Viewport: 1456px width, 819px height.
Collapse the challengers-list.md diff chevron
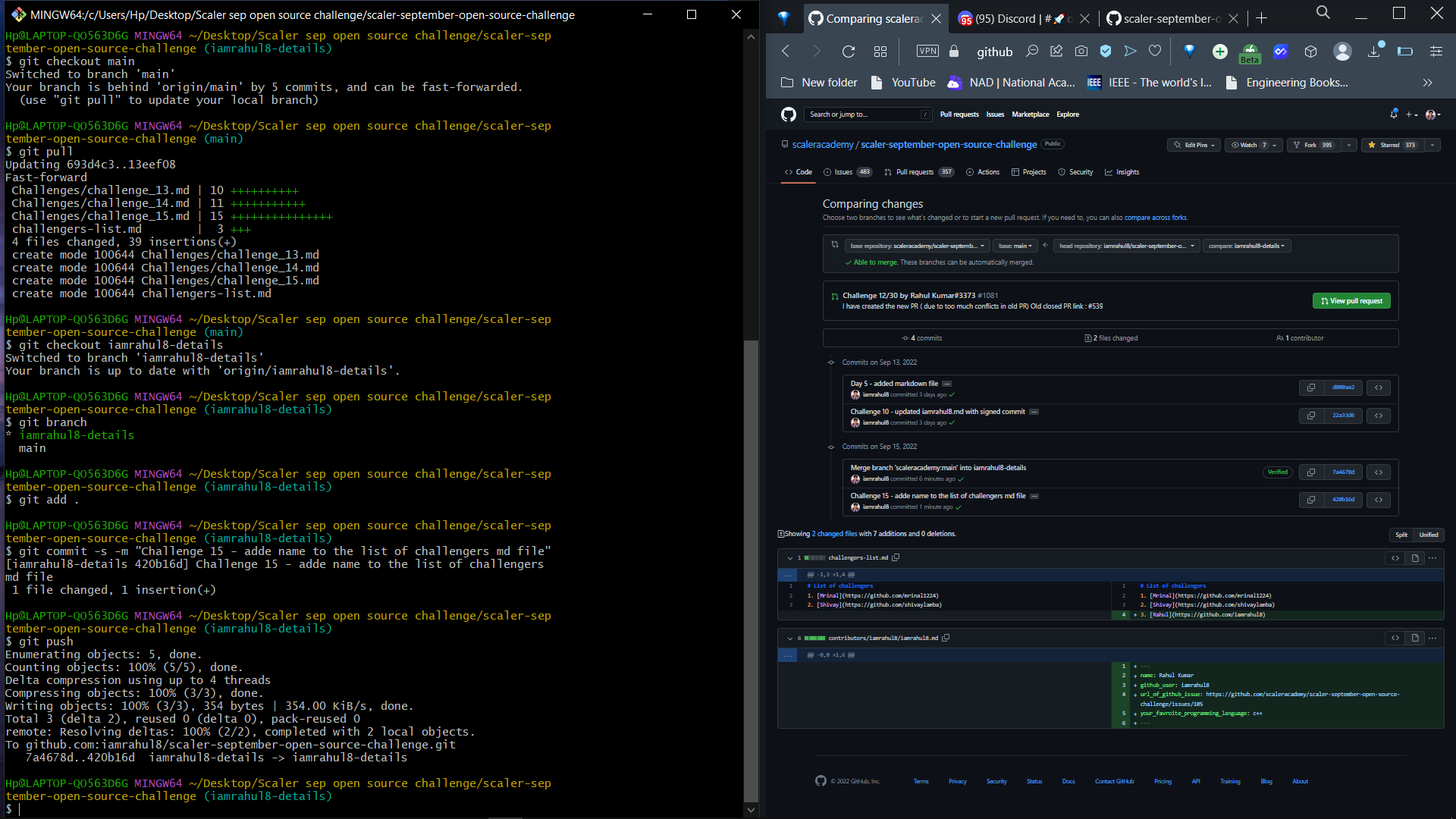coord(789,558)
